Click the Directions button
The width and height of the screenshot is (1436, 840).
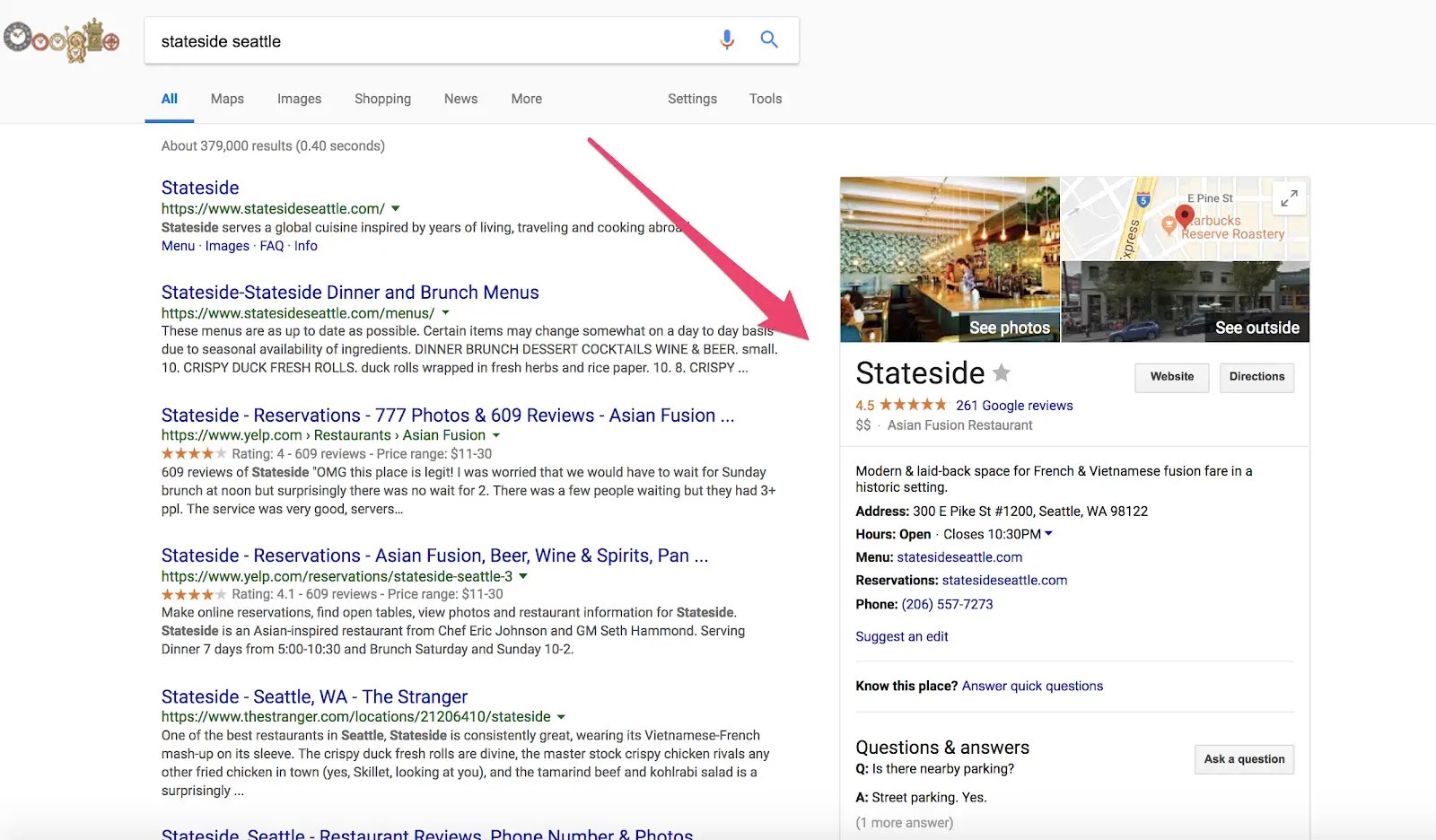1256,377
